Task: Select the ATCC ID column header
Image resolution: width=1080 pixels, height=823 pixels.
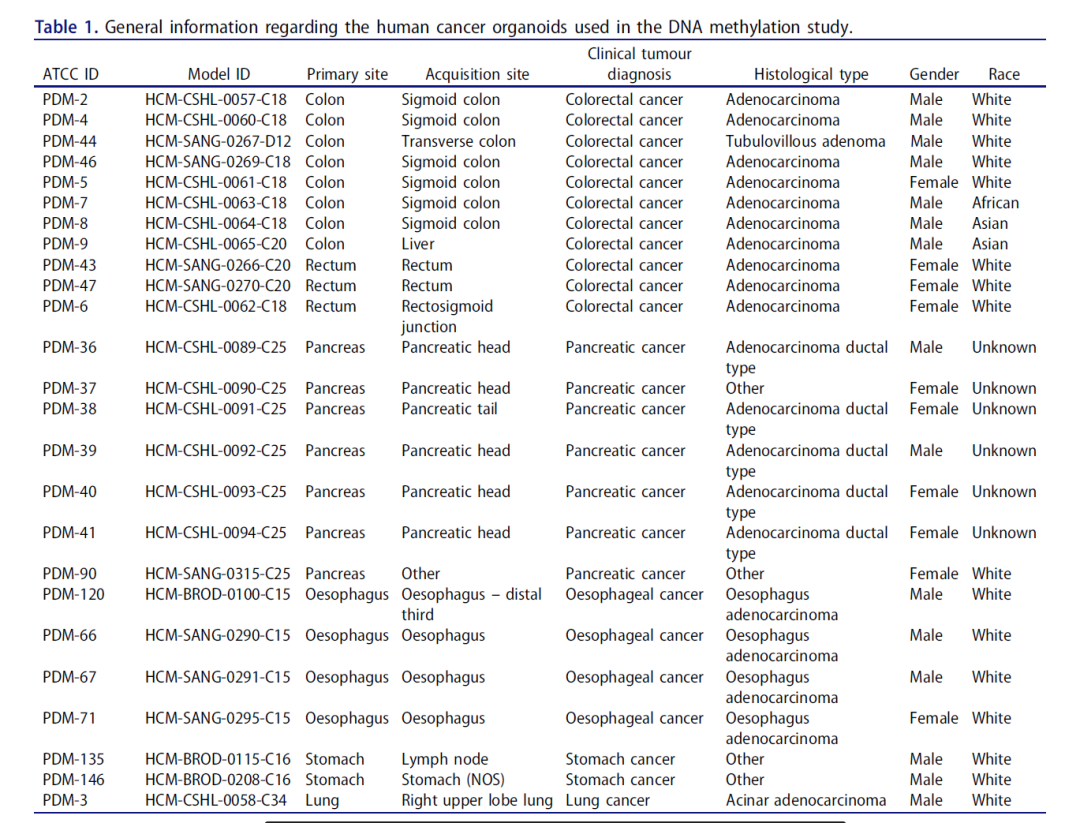Action: 71,74
